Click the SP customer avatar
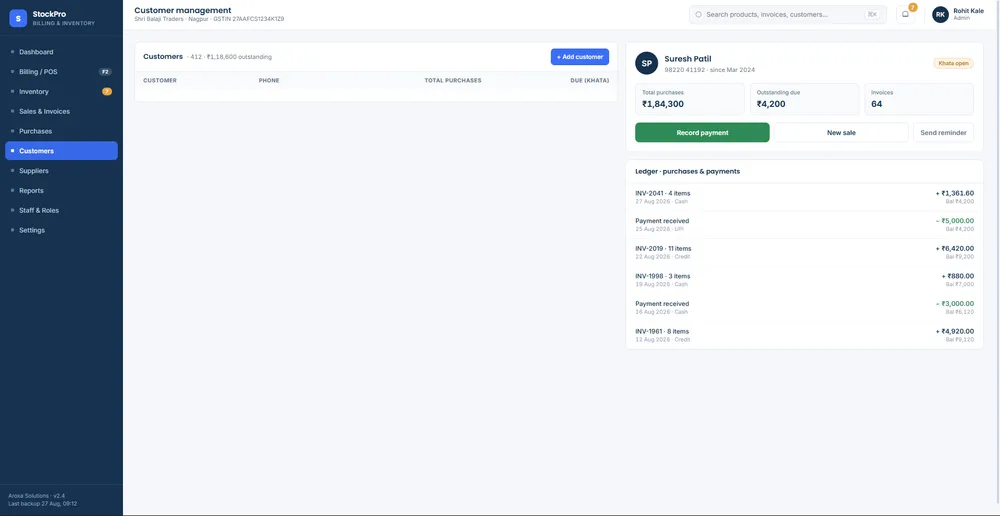The width and height of the screenshot is (1000, 516). point(646,64)
